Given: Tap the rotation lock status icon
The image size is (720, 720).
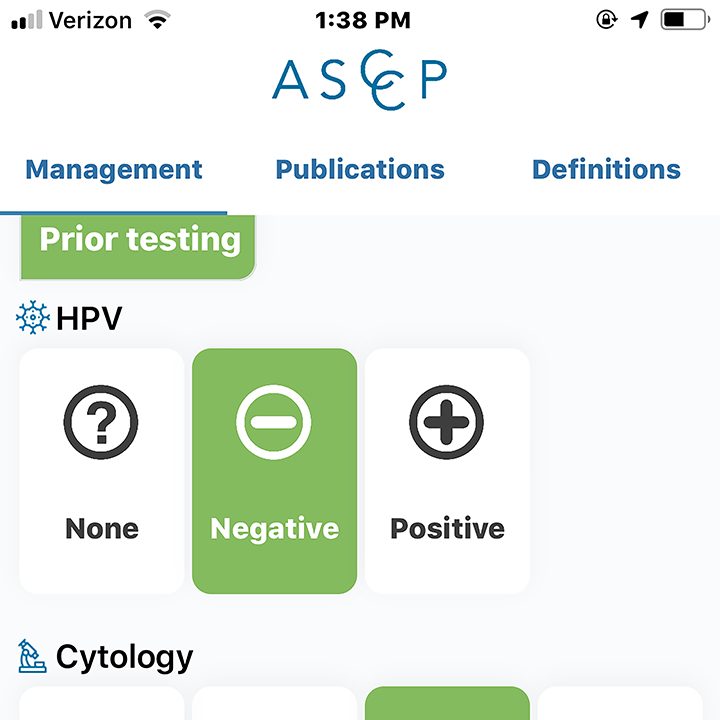Looking at the screenshot, I should click(606, 20).
